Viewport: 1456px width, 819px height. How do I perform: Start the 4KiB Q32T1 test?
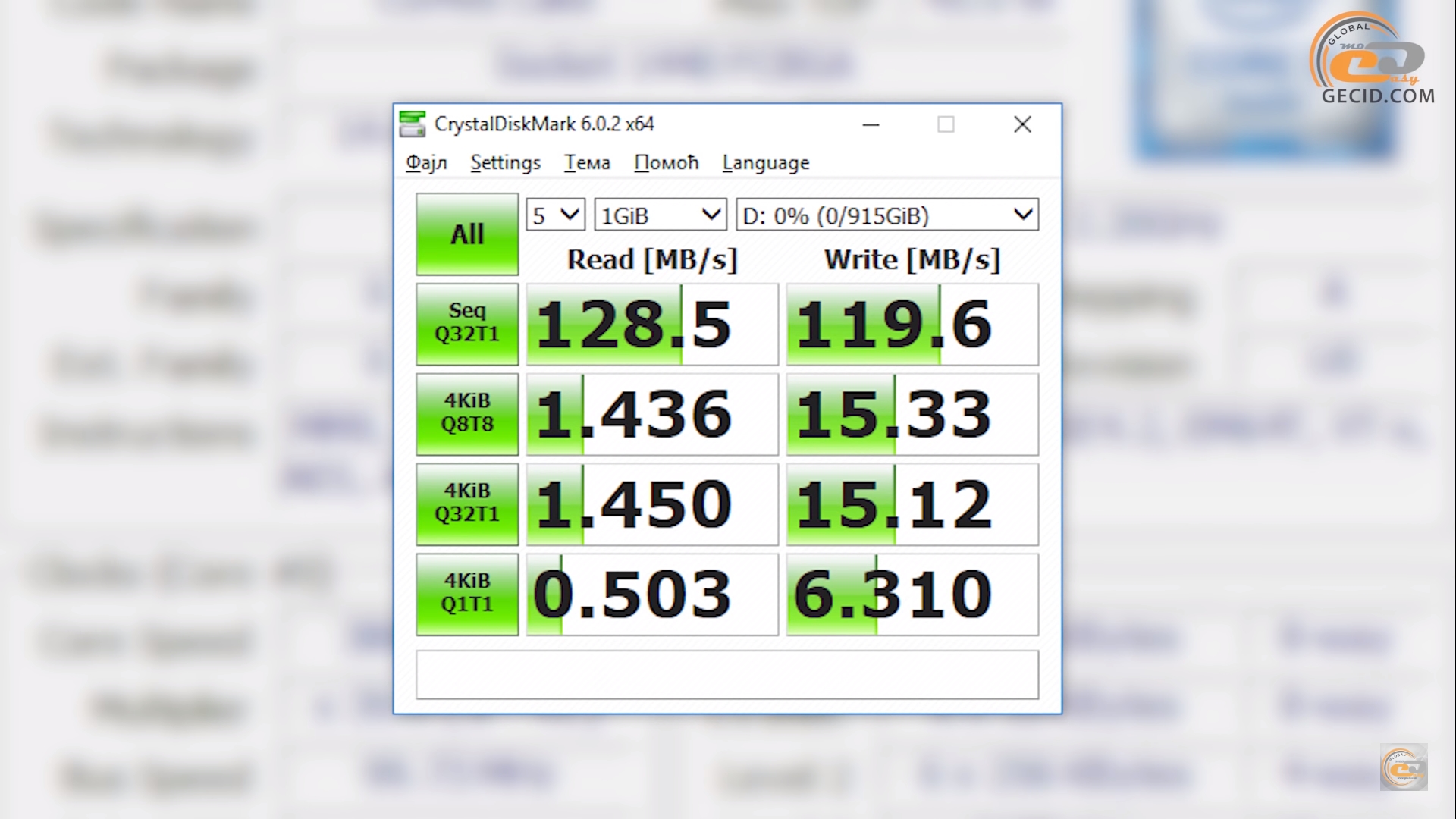coord(467,504)
